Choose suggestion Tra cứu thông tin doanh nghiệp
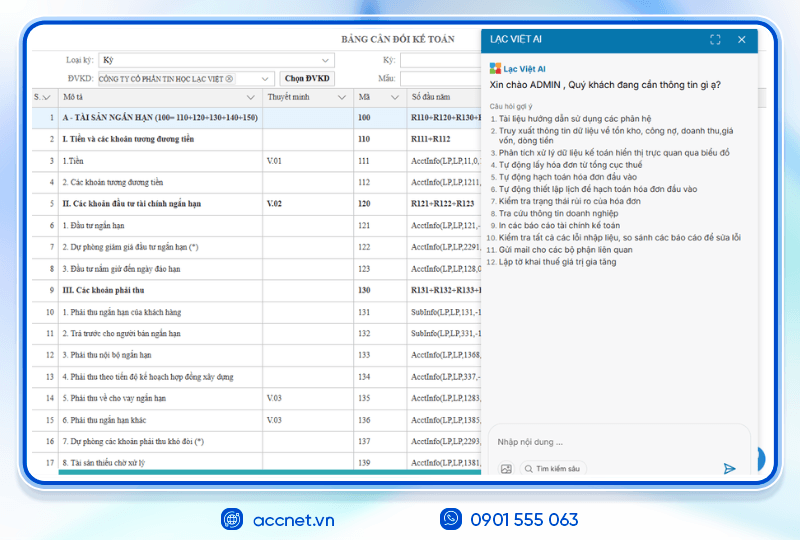 558,213
